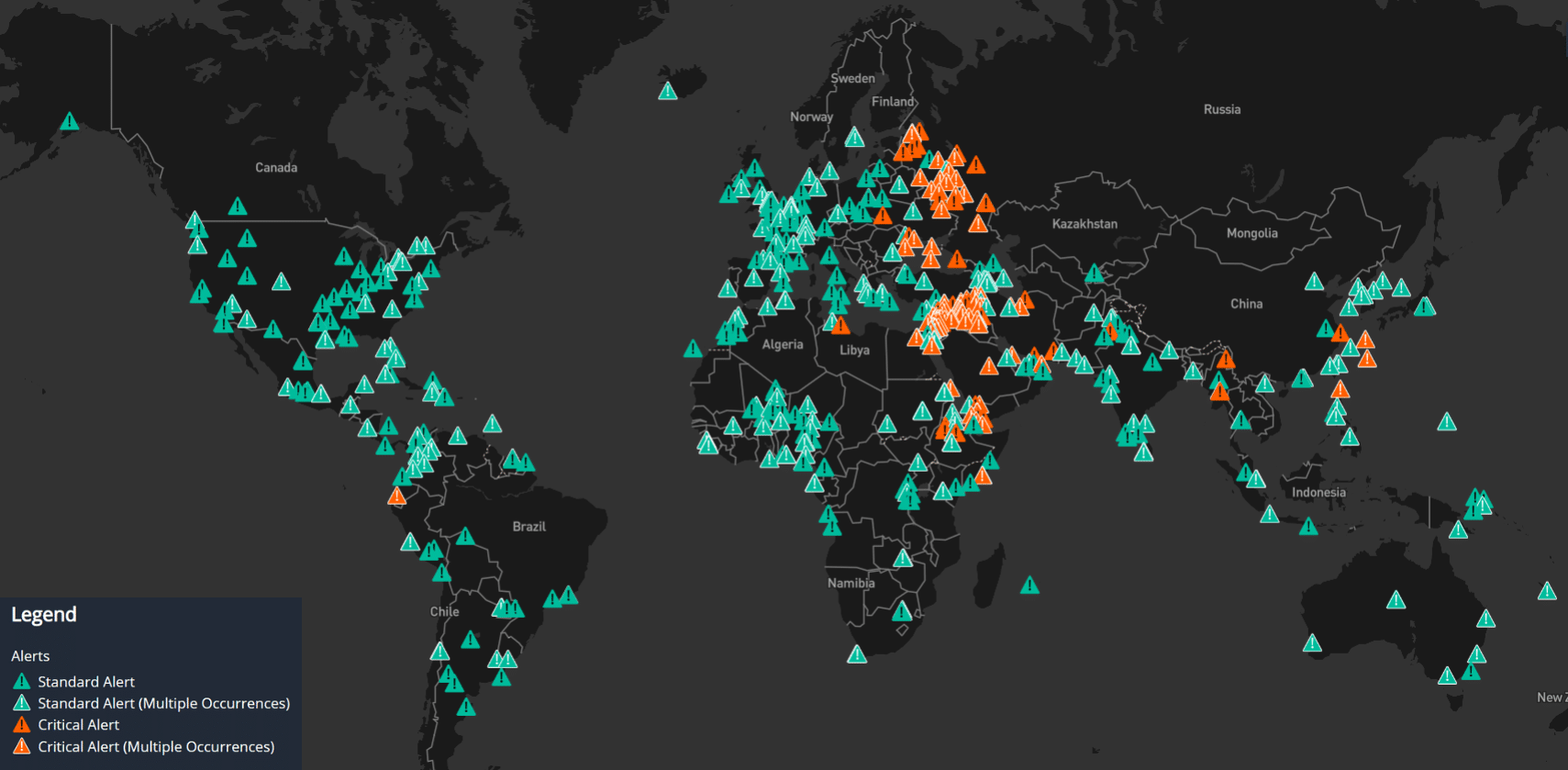The width and height of the screenshot is (1568, 770).
Task: Select the alert marker on Iceland
Action: (668, 91)
